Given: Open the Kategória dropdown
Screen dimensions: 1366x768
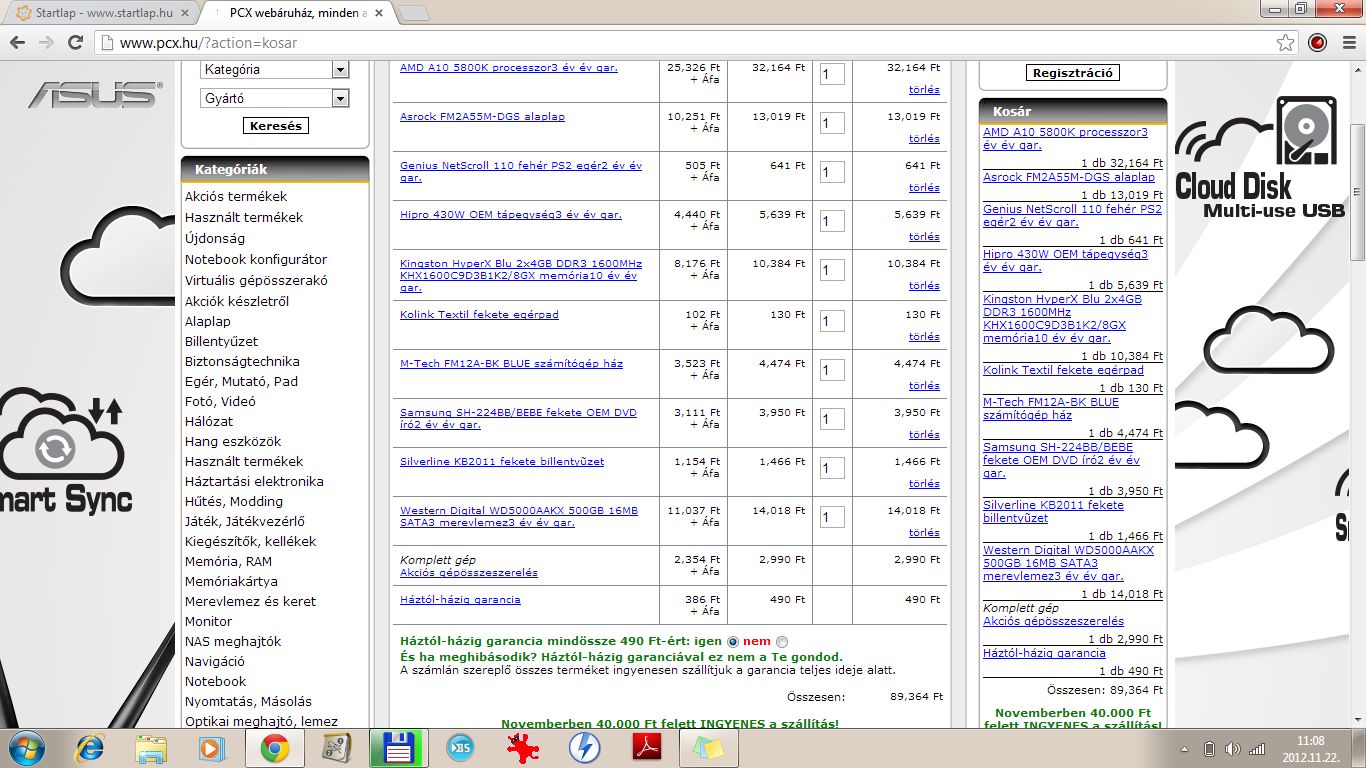Looking at the screenshot, I should pyautogui.click(x=274, y=69).
